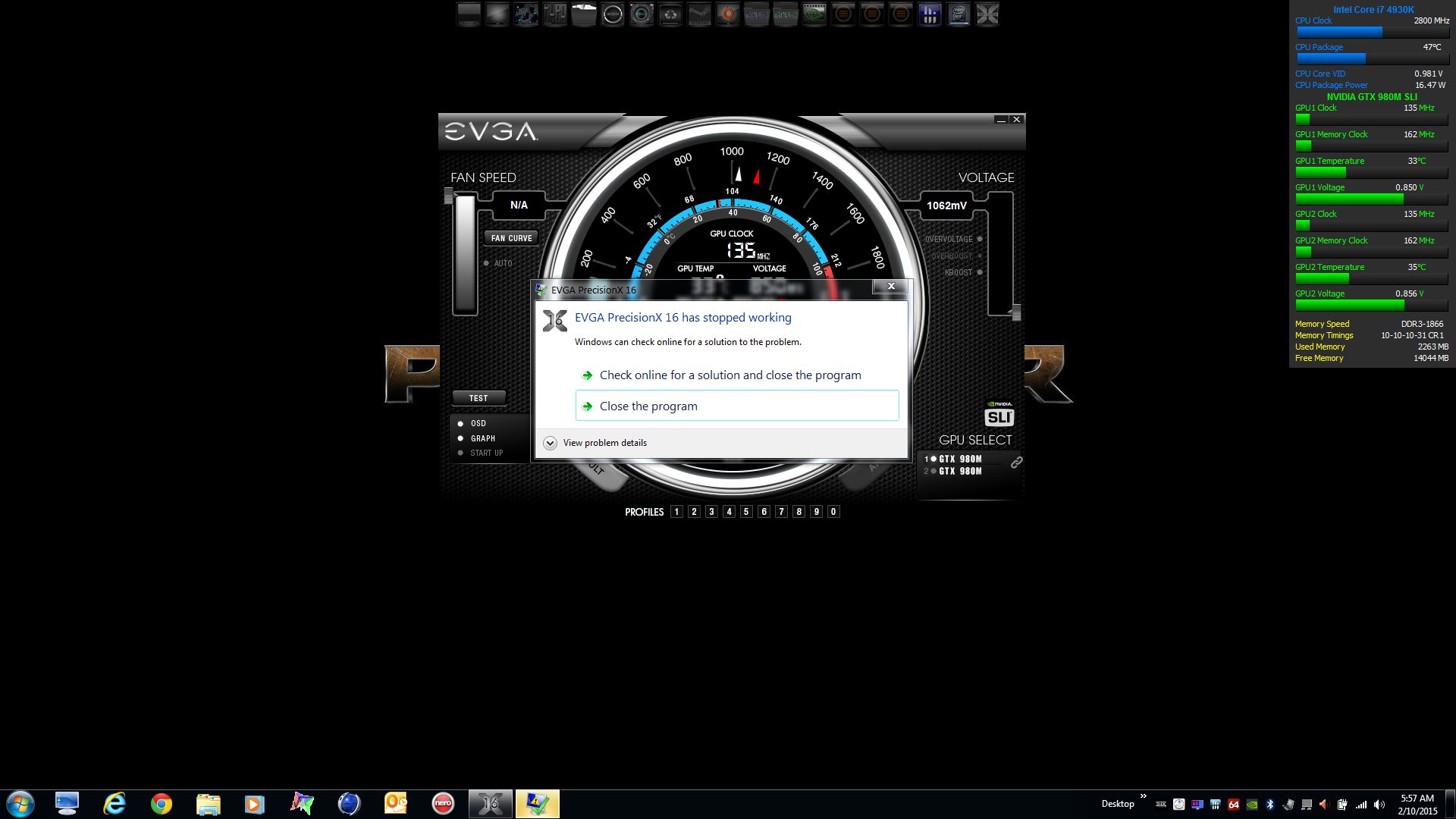Click the N/A fan speed value field
This screenshot has width=1456, height=819.
(x=519, y=205)
